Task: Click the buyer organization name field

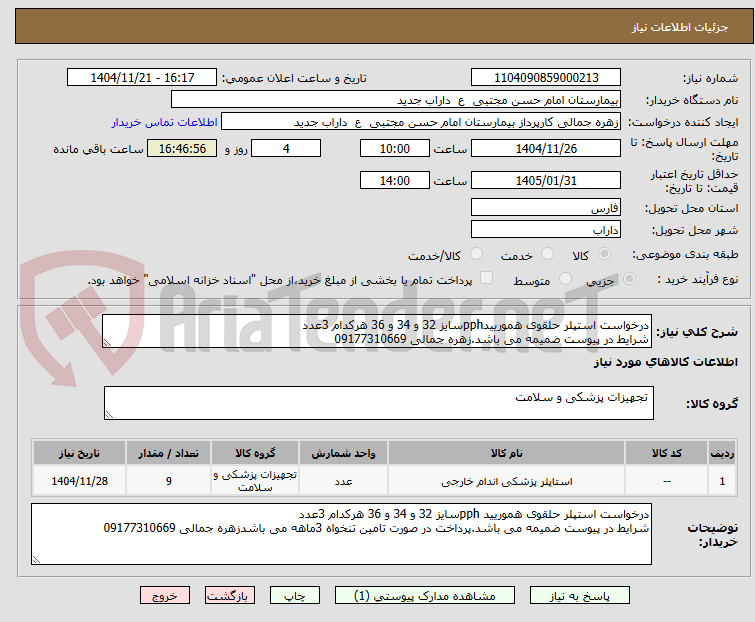Action: [396, 100]
